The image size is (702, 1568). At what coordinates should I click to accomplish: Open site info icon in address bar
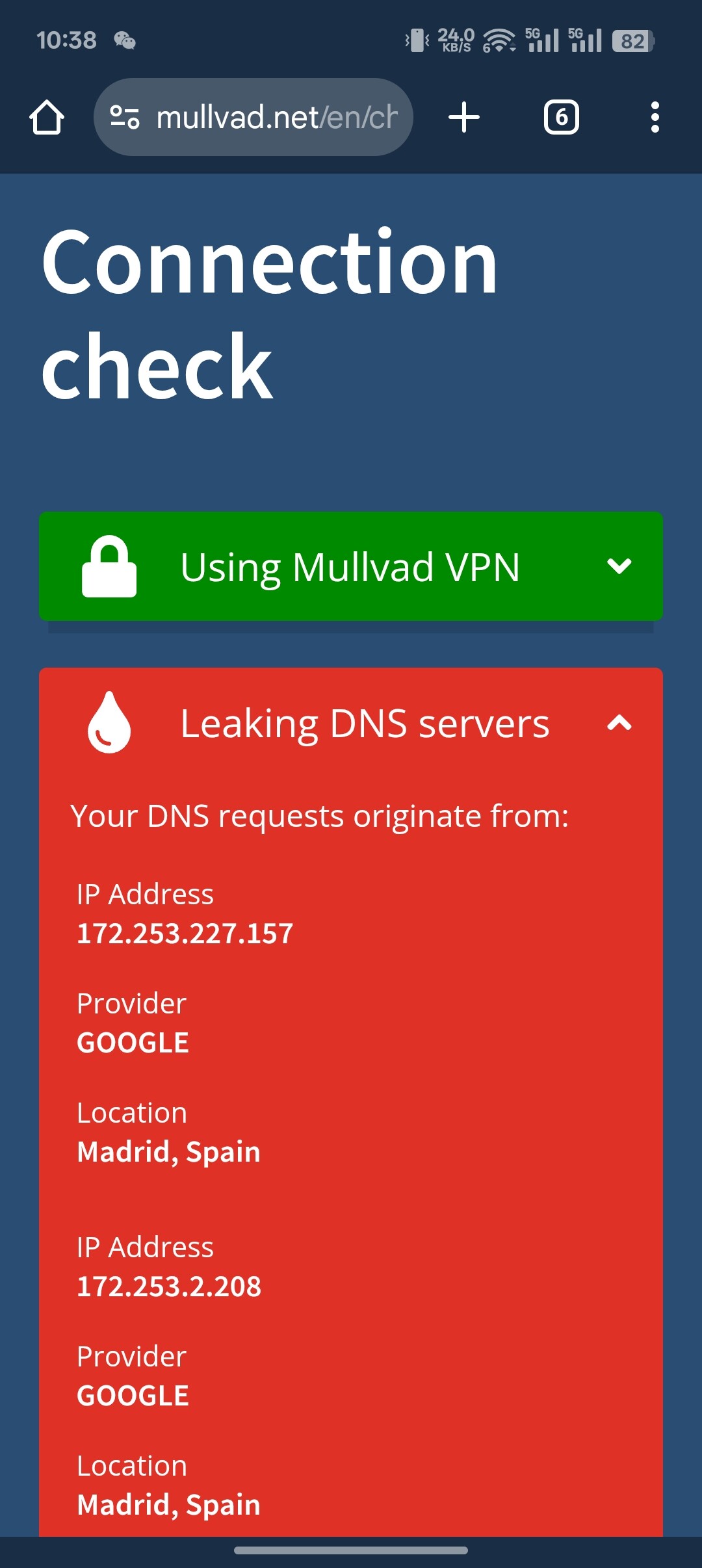(124, 118)
